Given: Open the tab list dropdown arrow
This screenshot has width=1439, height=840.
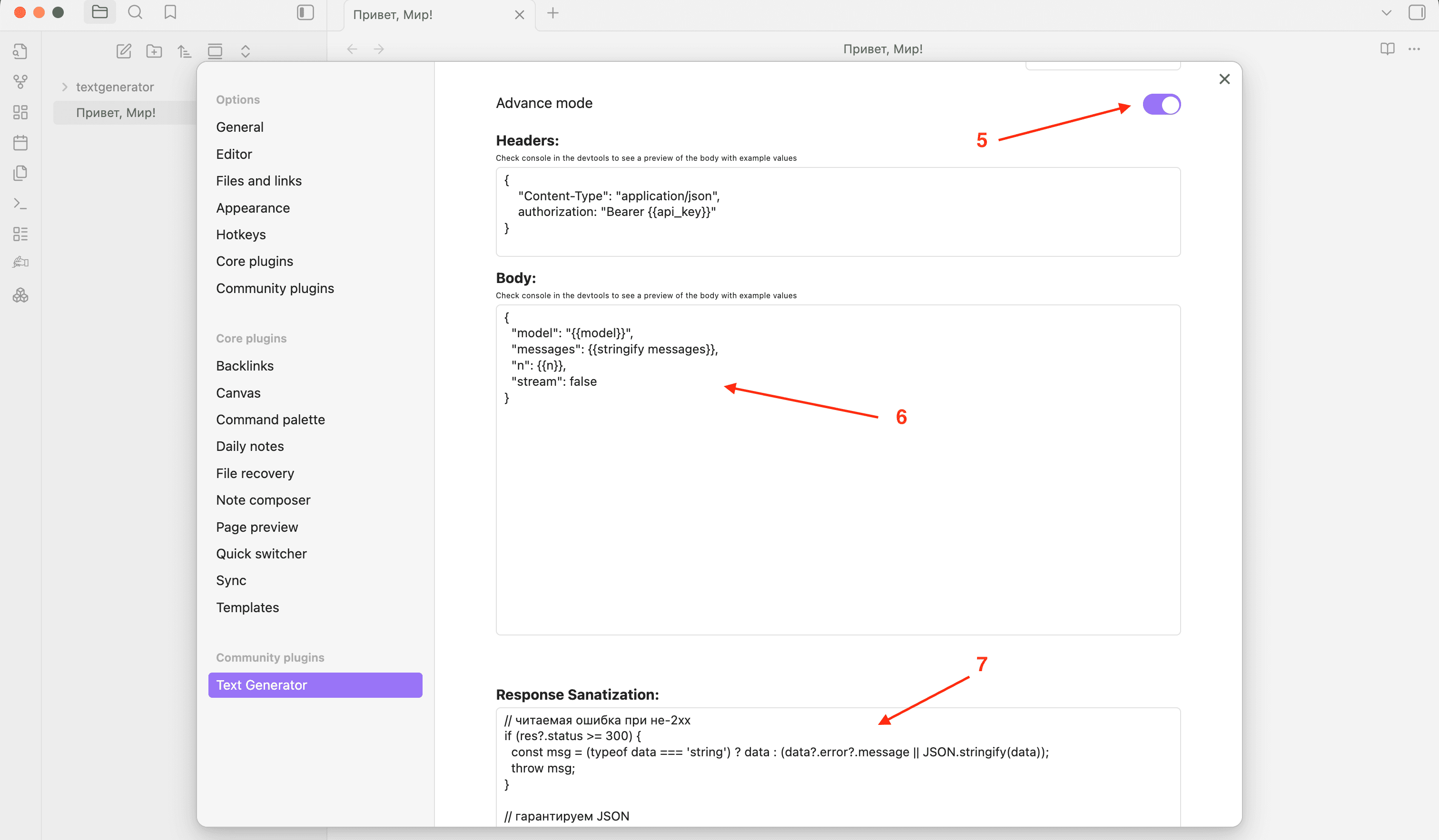Looking at the screenshot, I should coord(1386,12).
